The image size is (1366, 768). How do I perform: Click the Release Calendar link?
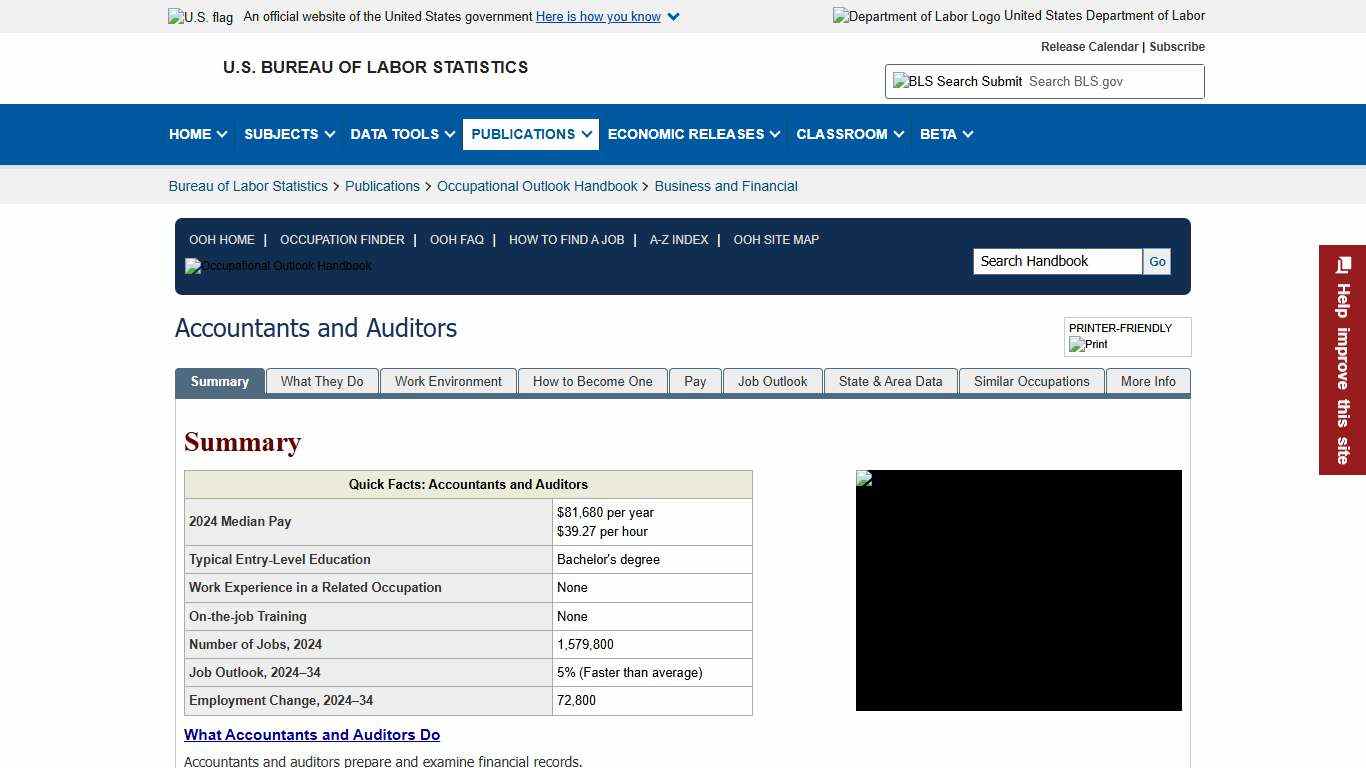click(1089, 46)
